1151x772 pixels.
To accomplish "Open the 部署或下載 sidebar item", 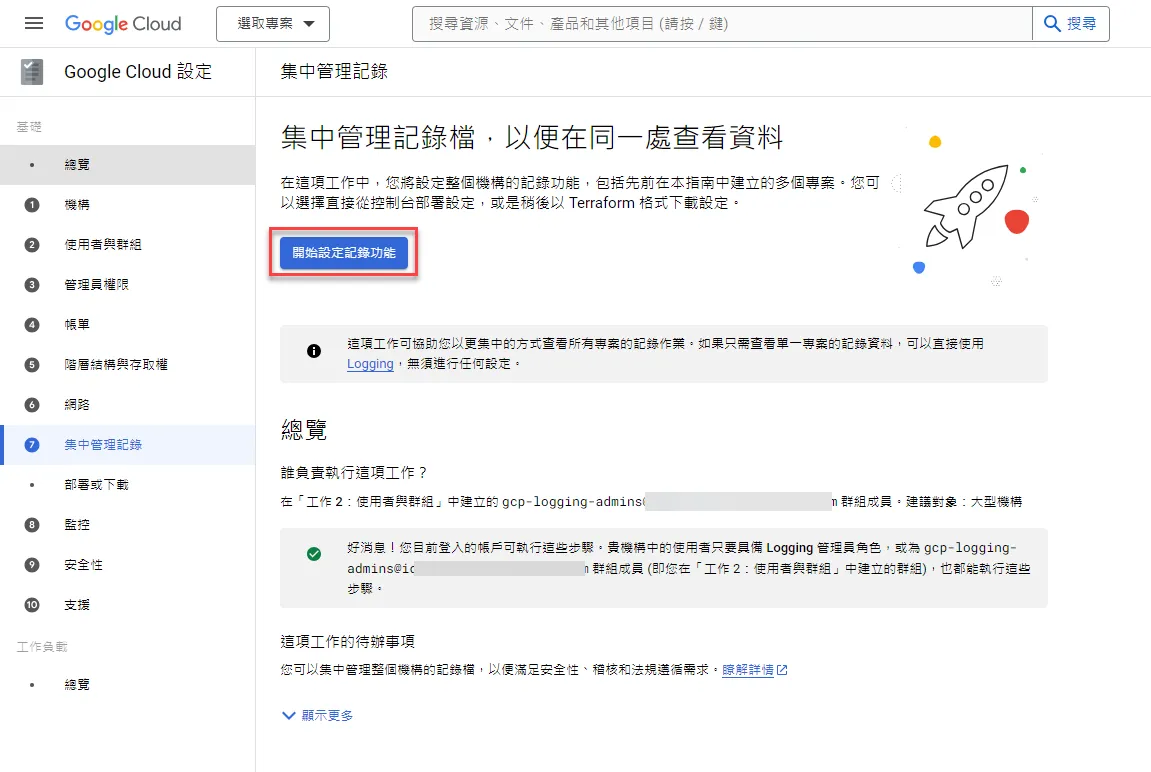I will coord(128,484).
